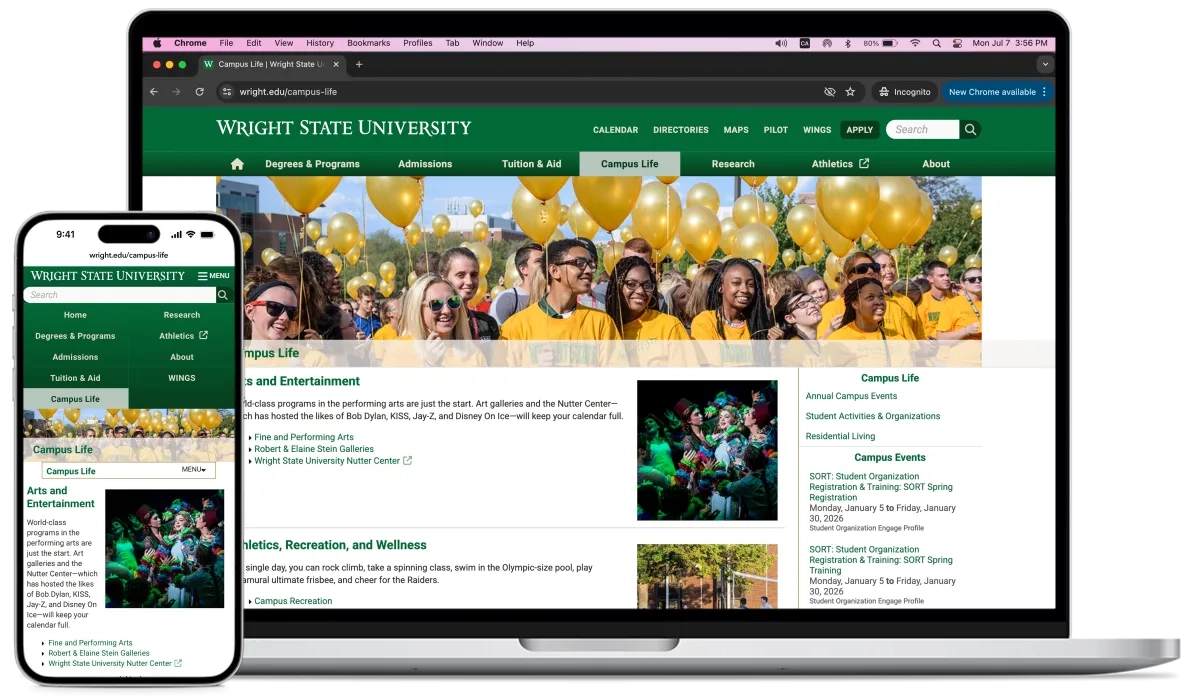Toggle the MENU control on the mobile site

(212, 276)
